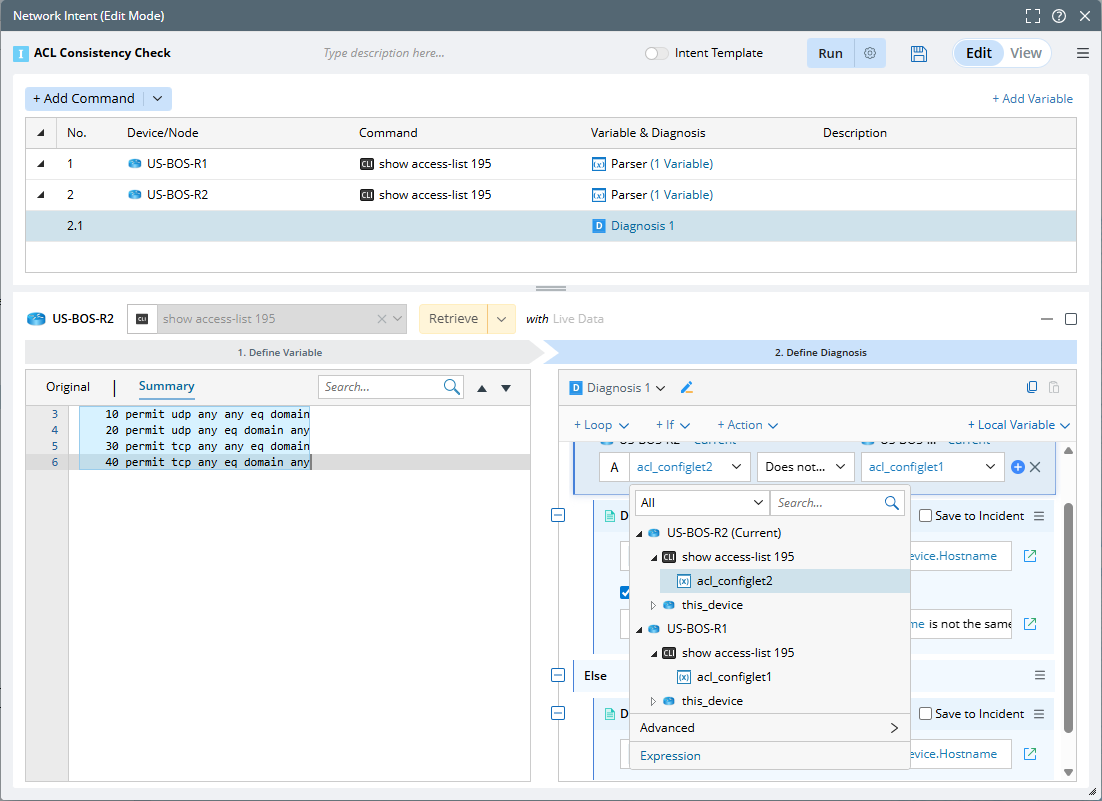The image size is (1102, 801).
Task: Switch to the Original tab
Action: [x=68, y=387]
